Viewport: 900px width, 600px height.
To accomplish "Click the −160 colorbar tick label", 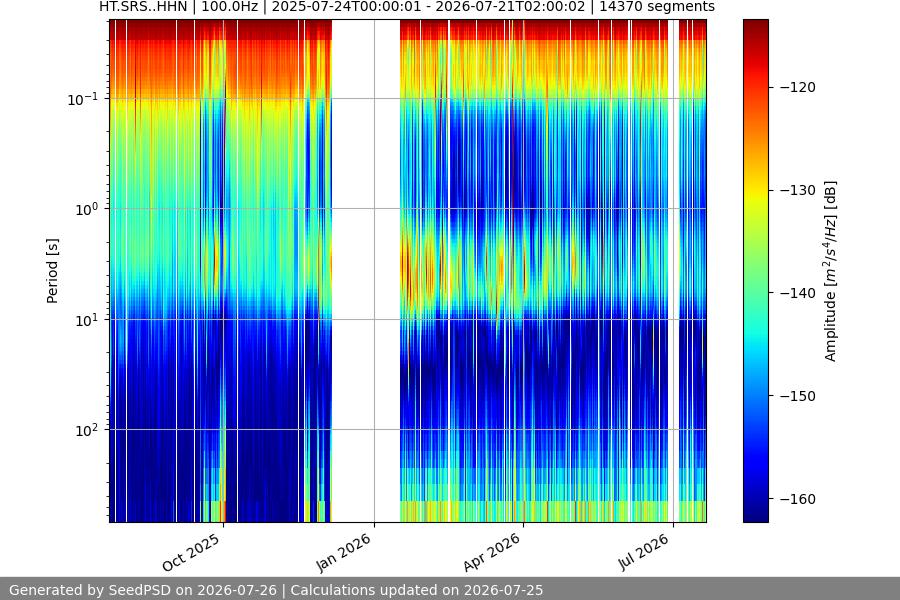I will (798, 499).
